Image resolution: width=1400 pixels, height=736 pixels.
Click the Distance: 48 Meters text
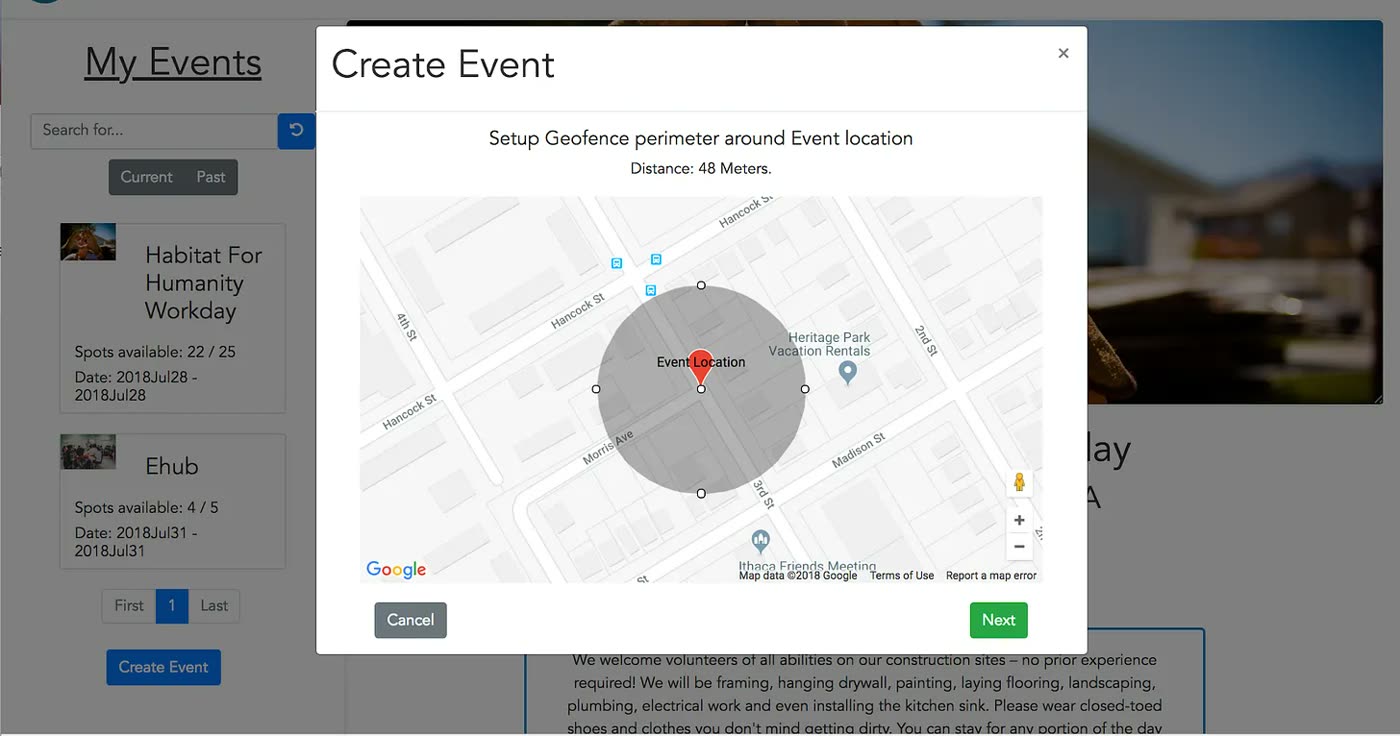[x=701, y=169]
